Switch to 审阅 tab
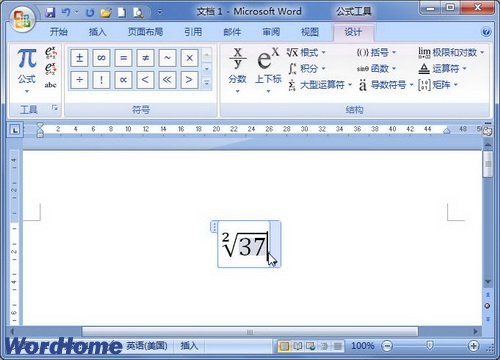Screen dimensions: 500x360 [x=271, y=32]
